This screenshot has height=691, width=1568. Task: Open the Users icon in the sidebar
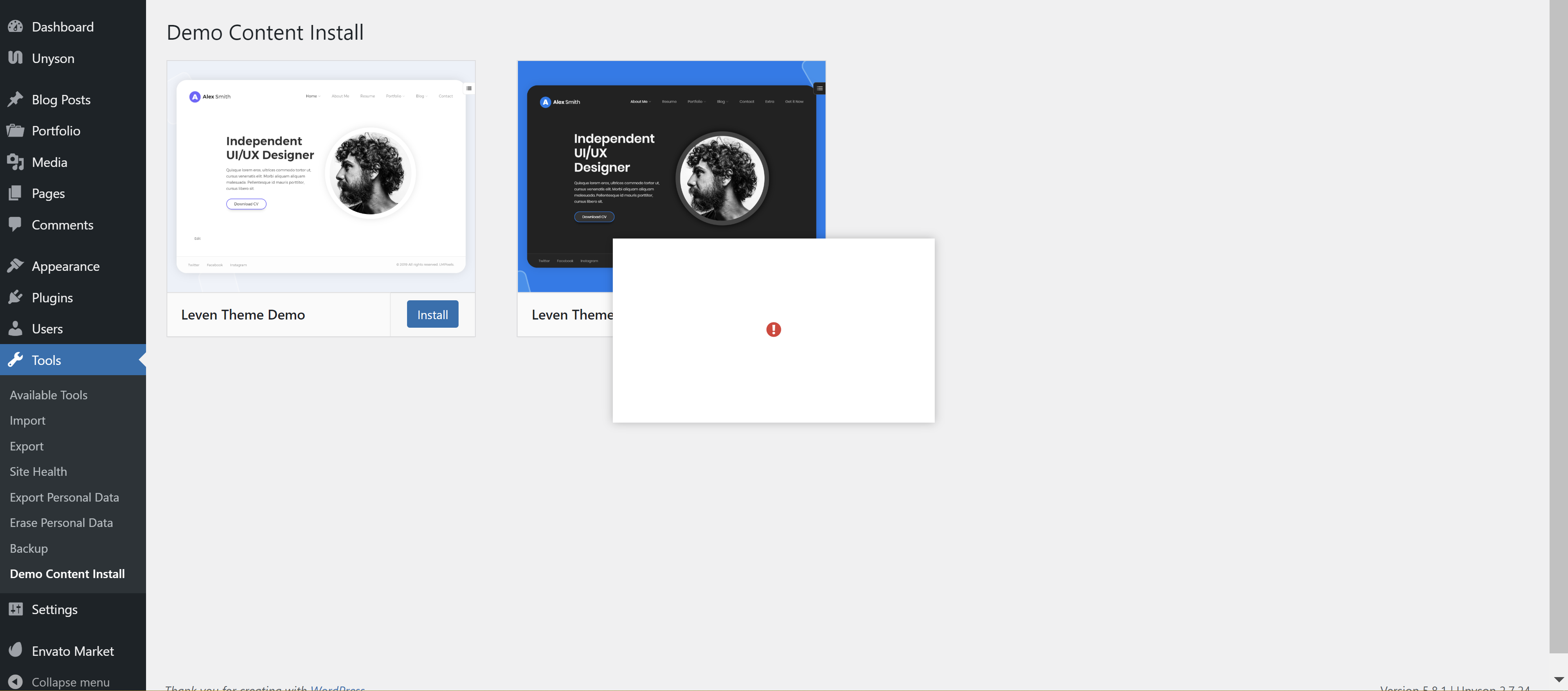pyautogui.click(x=16, y=328)
